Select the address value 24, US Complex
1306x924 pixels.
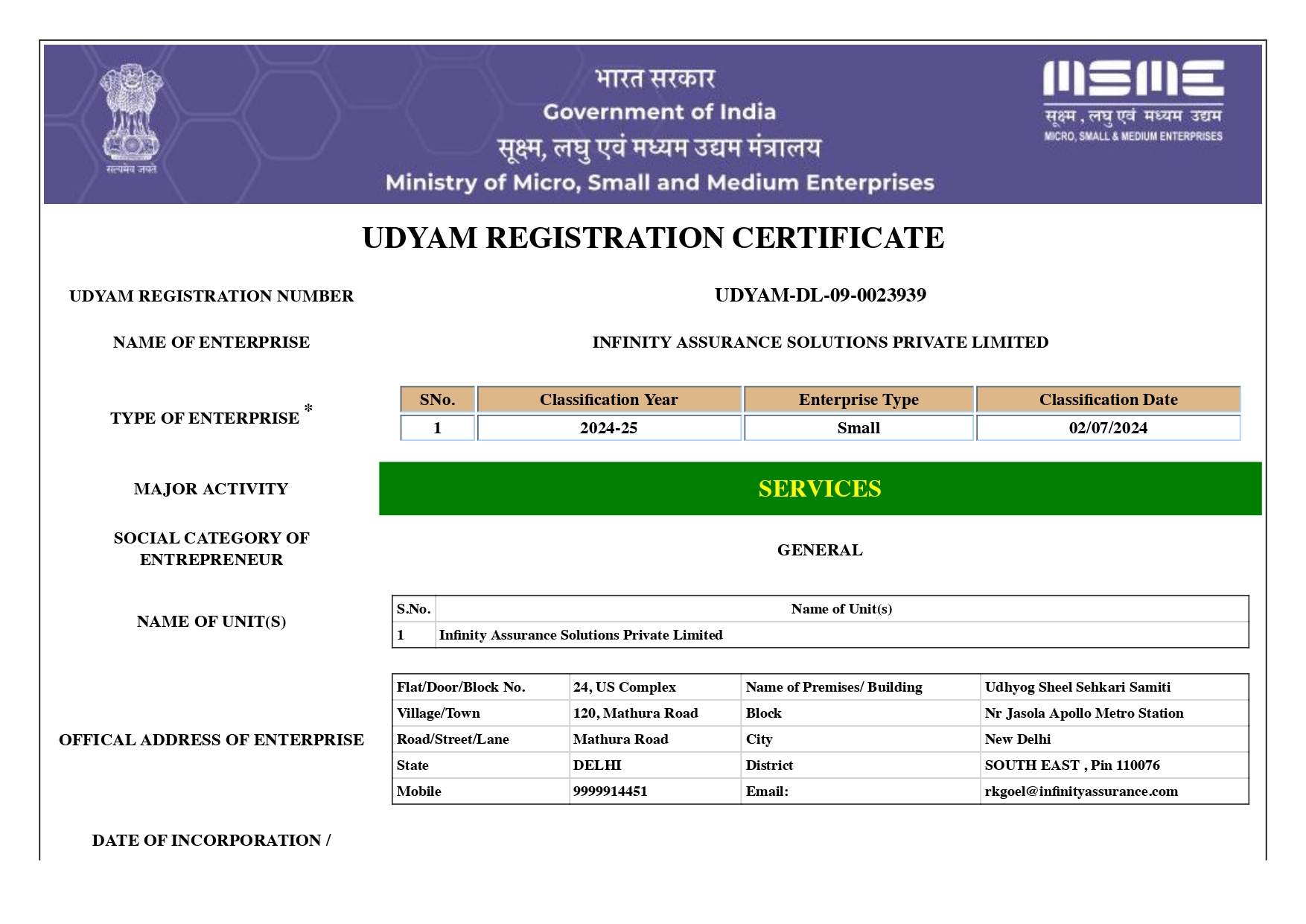point(625,687)
